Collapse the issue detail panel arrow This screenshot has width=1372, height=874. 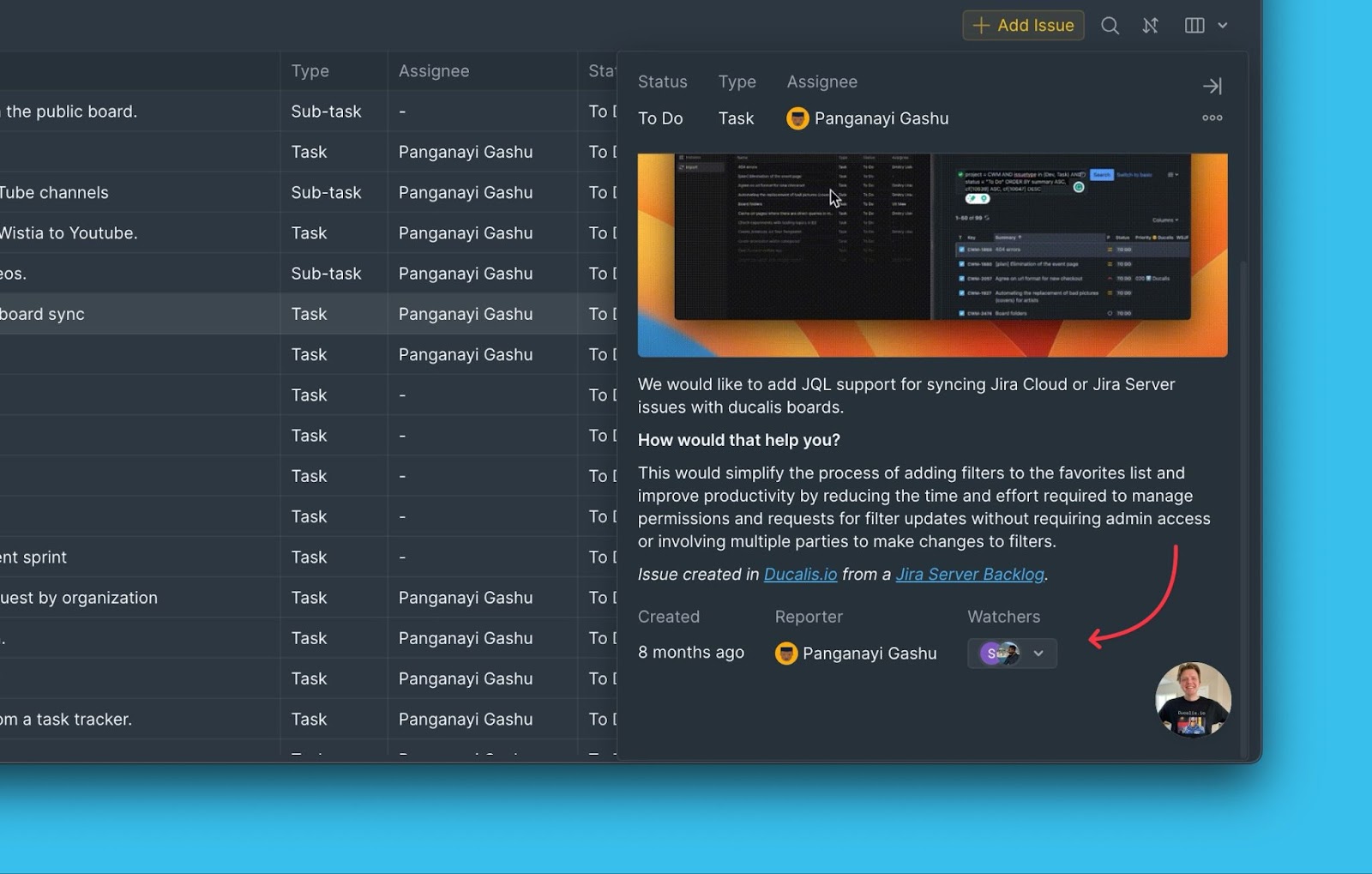[x=1212, y=86]
